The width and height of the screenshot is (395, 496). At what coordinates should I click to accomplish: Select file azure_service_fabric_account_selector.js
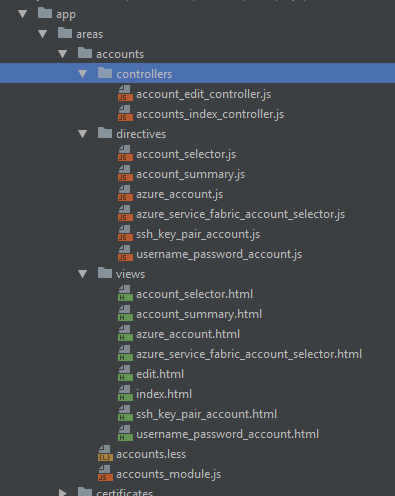[x=240, y=214]
